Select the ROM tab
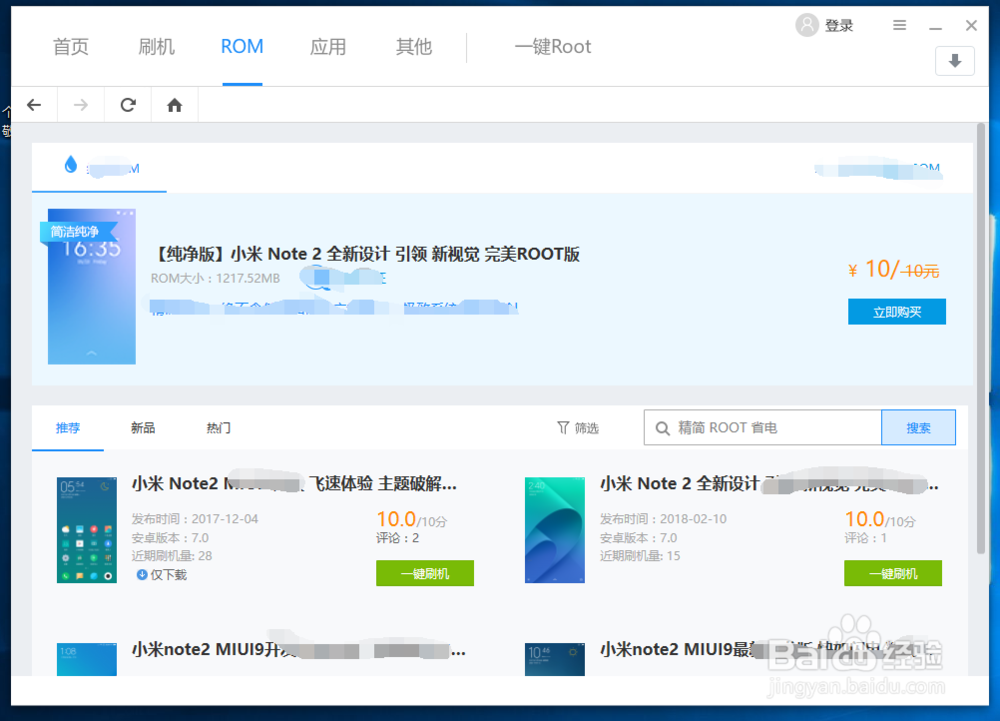Screen dimensions: 1000x721 click(242, 47)
